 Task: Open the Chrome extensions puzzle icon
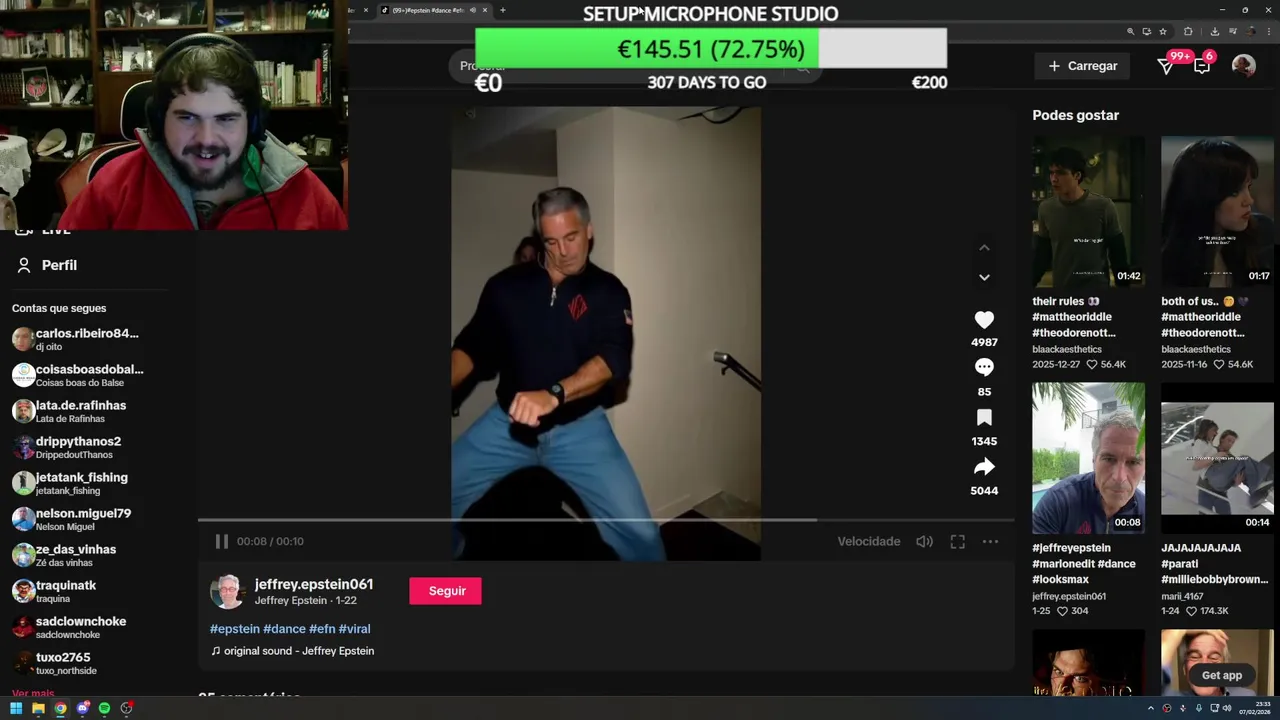pyautogui.click(x=1188, y=31)
